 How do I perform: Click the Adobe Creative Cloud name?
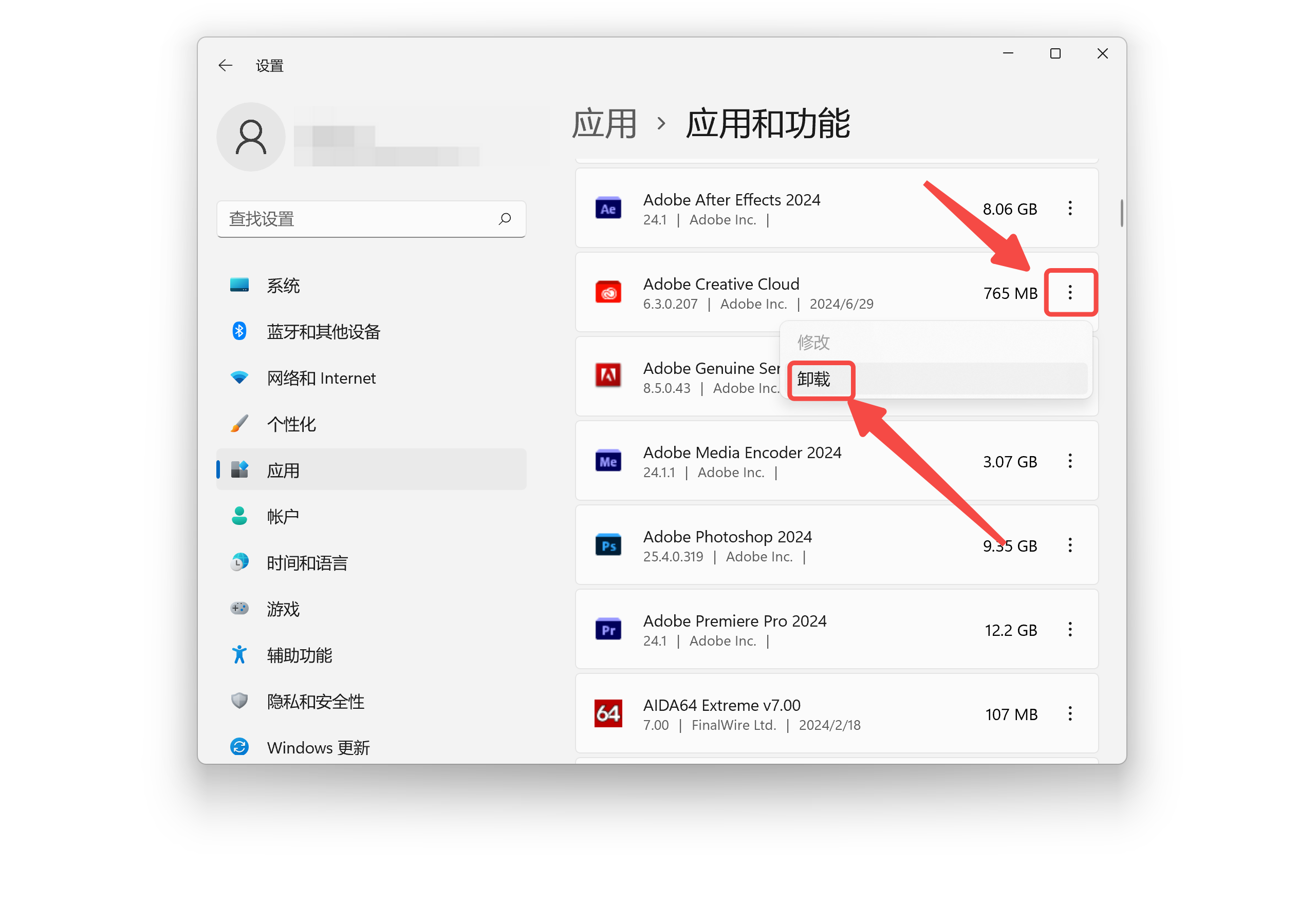point(721,284)
